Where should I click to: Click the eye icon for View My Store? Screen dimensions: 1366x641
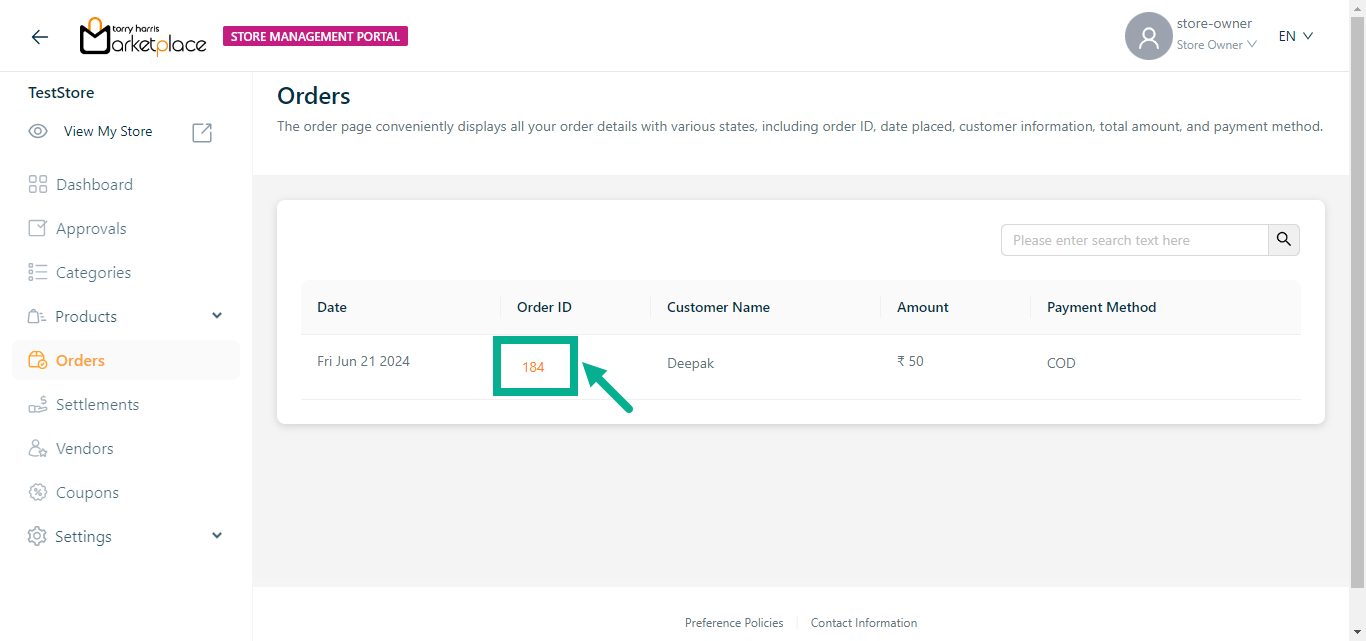[x=38, y=131]
